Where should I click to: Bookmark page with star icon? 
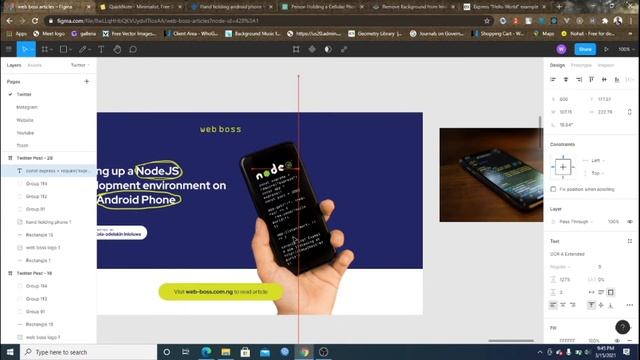coord(487,21)
